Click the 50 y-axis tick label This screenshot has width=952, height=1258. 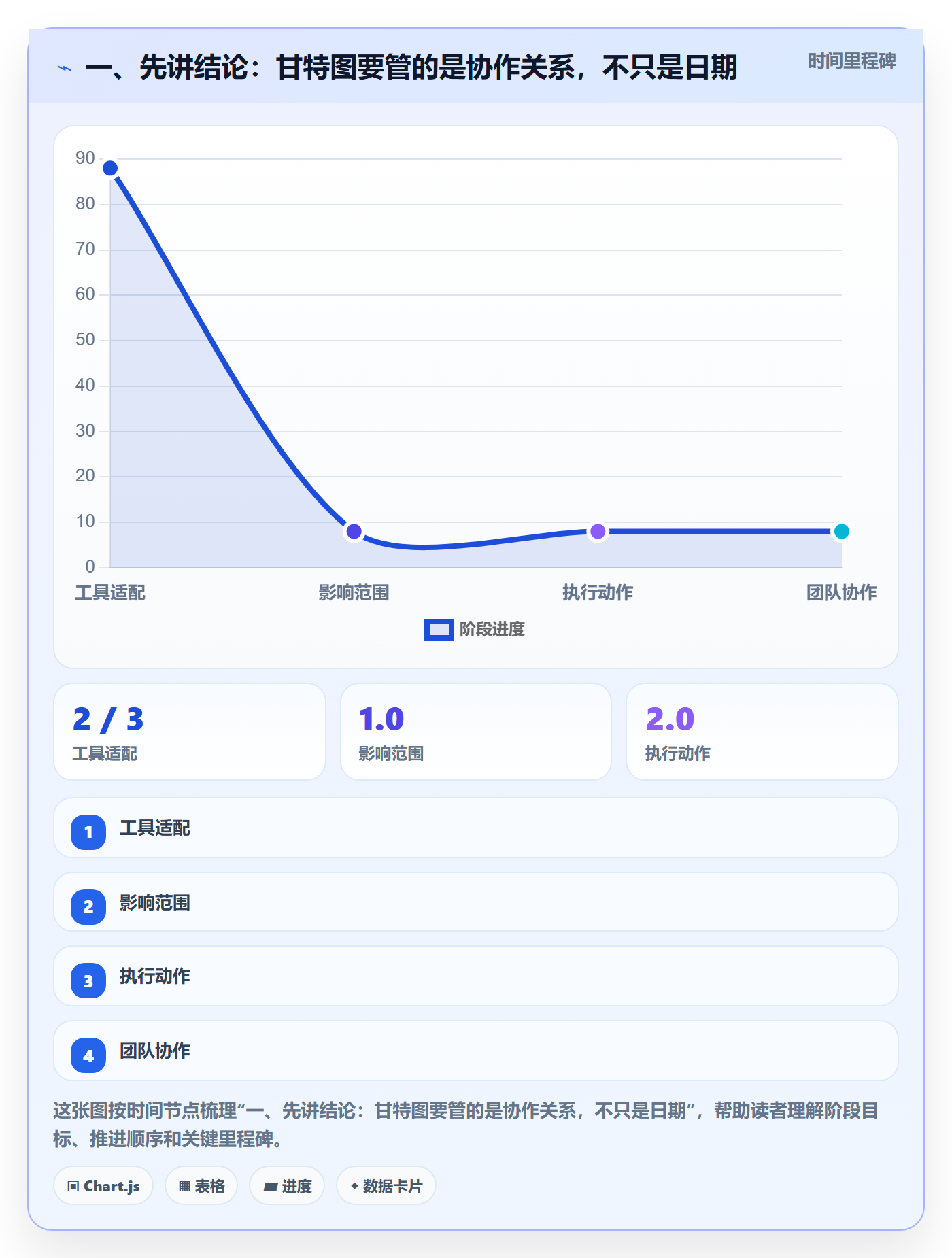click(85, 340)
